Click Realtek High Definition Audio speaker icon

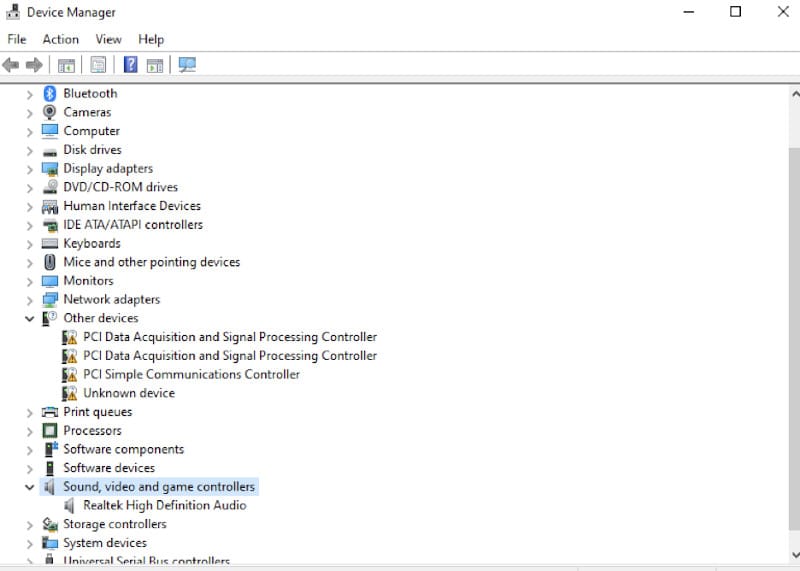coord(69,506)
